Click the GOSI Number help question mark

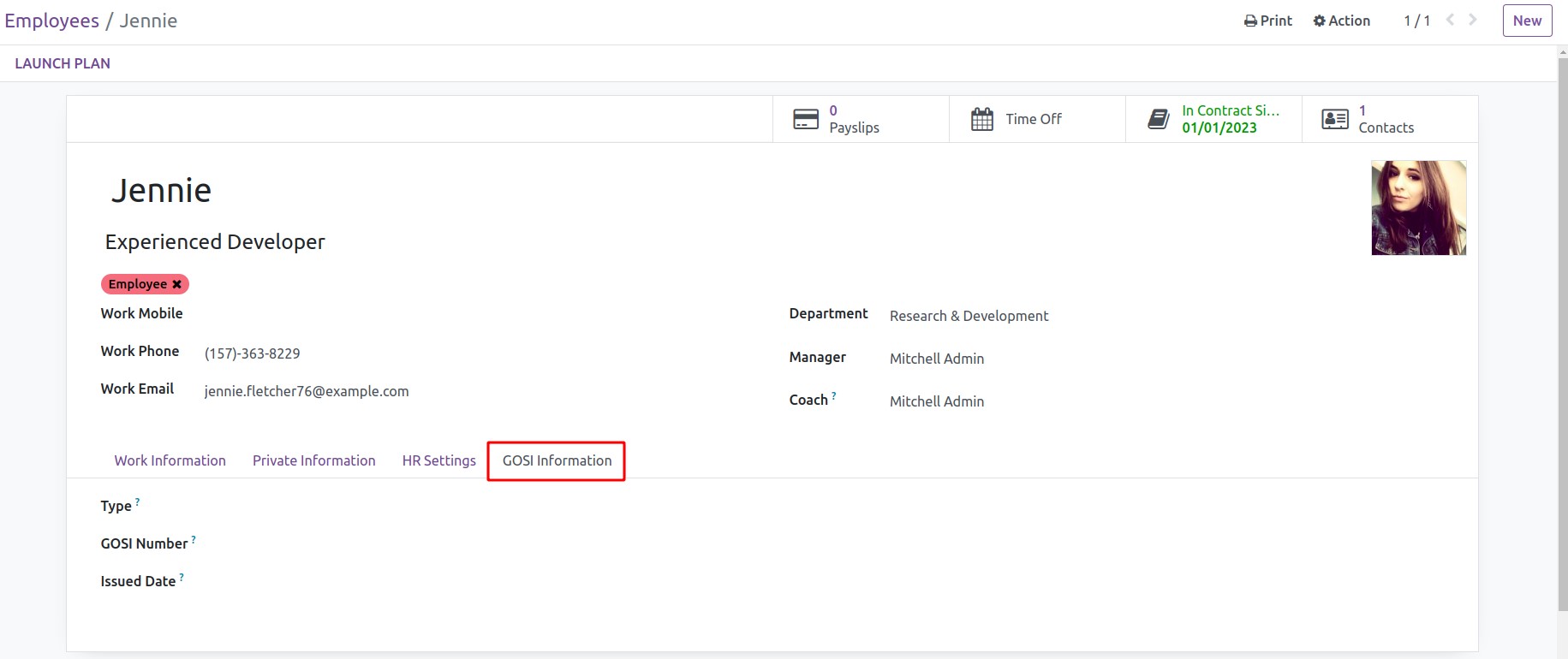(x=194, y=539)
